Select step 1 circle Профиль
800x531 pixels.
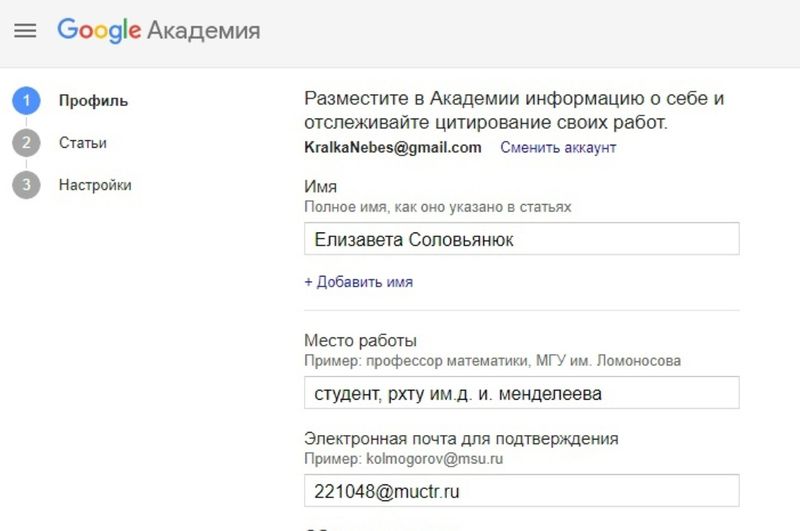[26, 100]
